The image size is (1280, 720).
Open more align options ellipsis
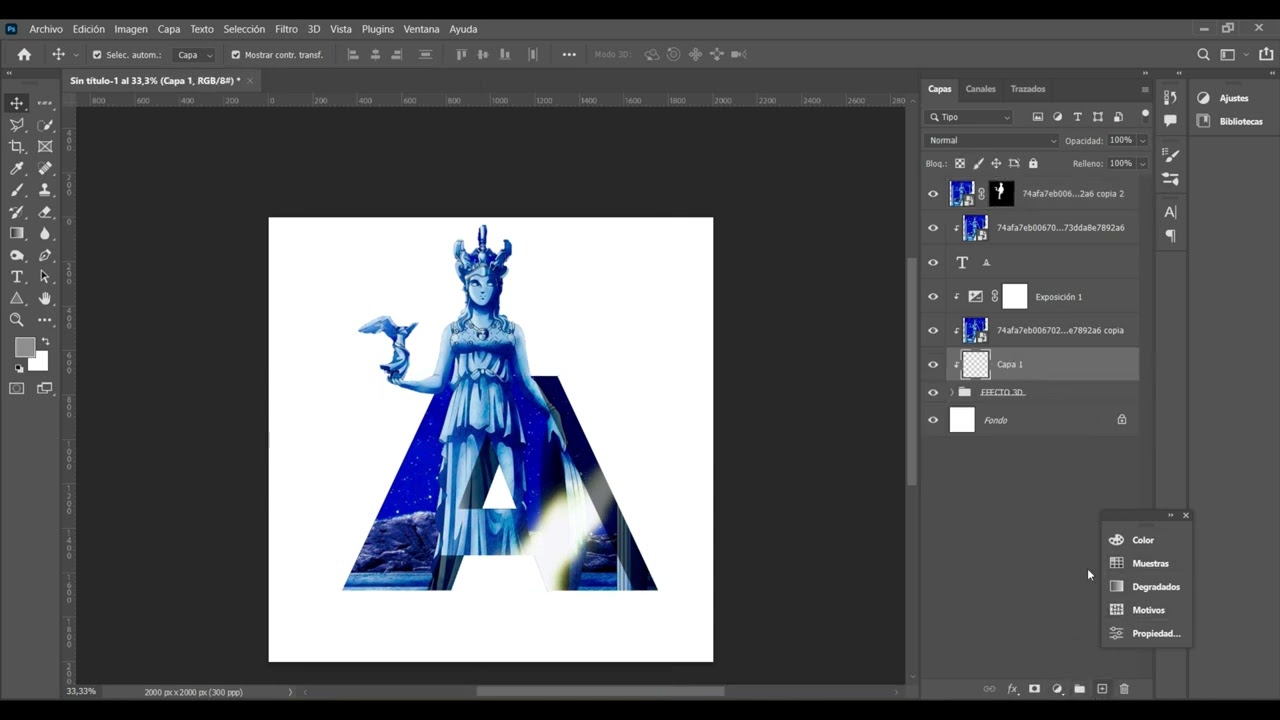[x=569, y=54]
